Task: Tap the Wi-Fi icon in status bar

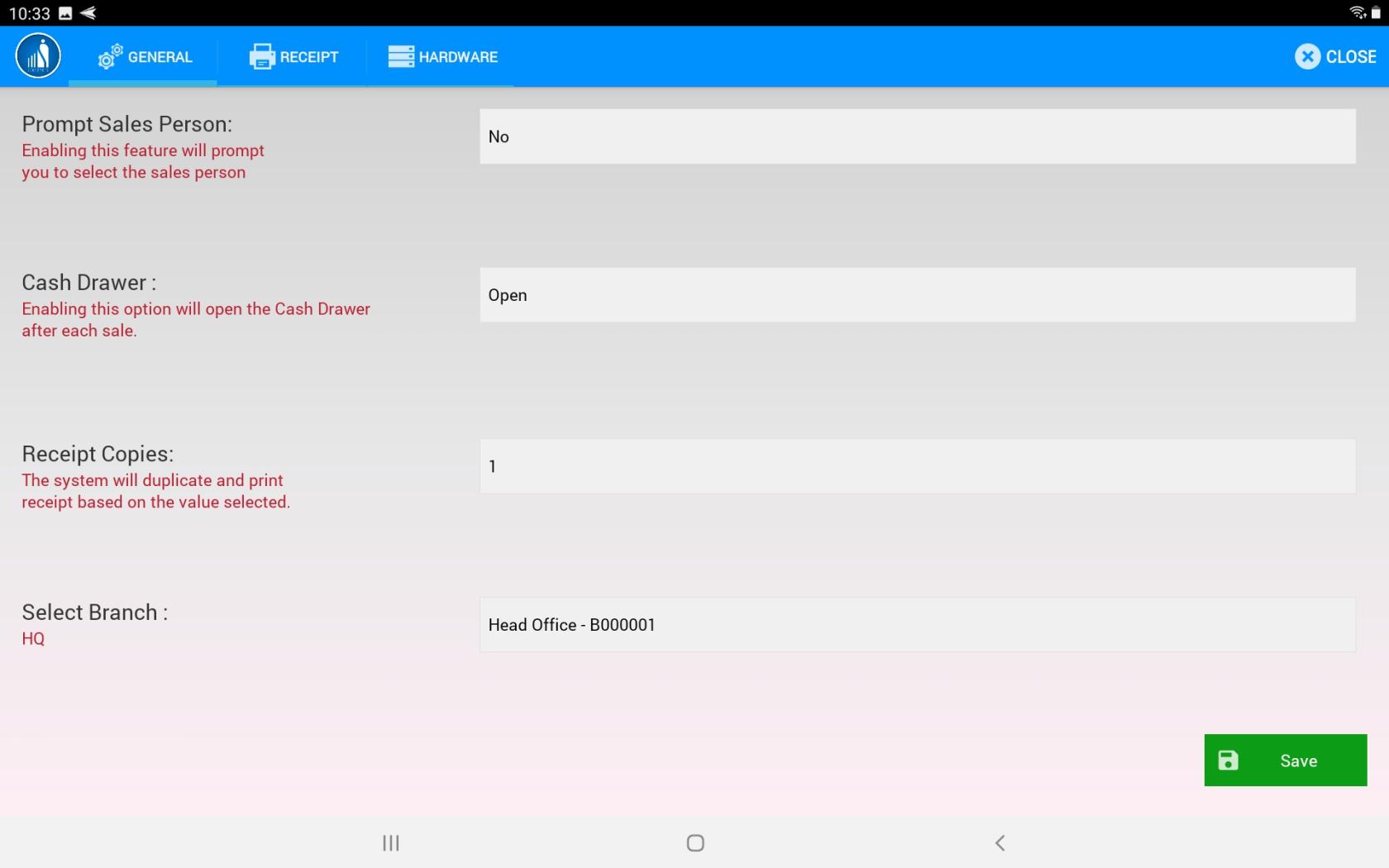Action: click(x=1356, y=12)
